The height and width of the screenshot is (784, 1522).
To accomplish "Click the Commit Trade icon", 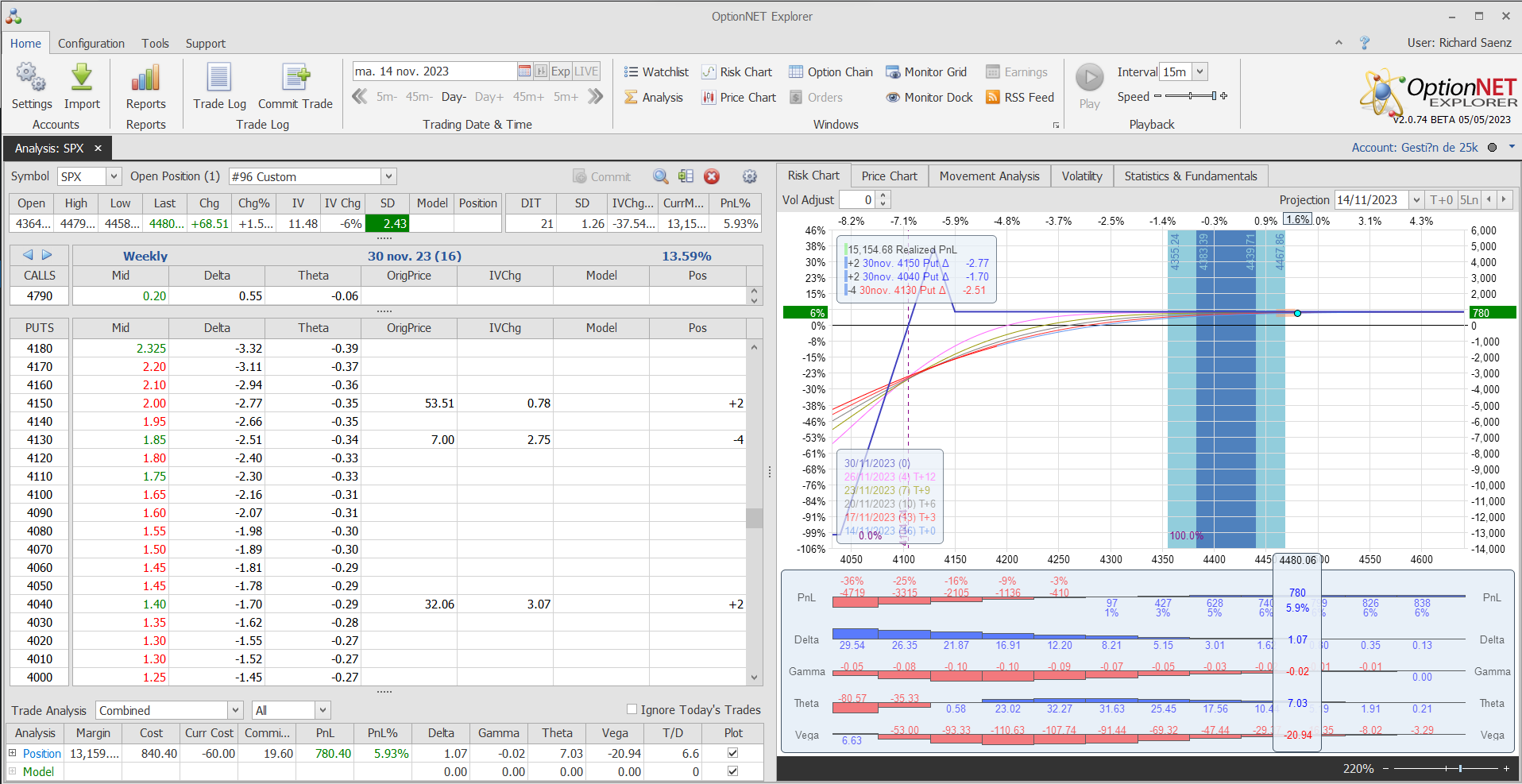I will (296, 79).
